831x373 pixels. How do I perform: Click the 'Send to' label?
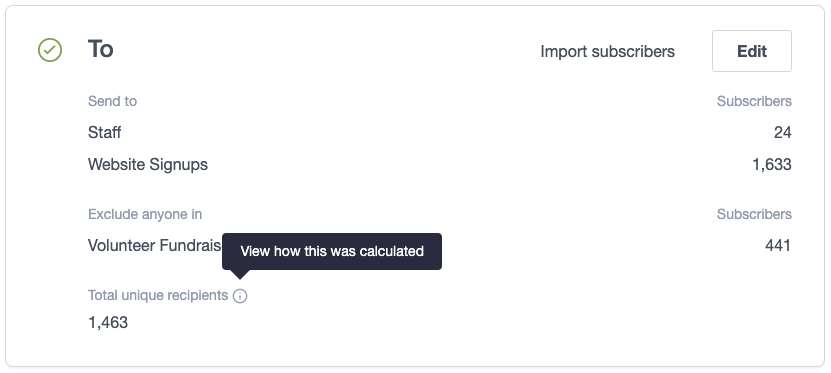coord(112,101)
